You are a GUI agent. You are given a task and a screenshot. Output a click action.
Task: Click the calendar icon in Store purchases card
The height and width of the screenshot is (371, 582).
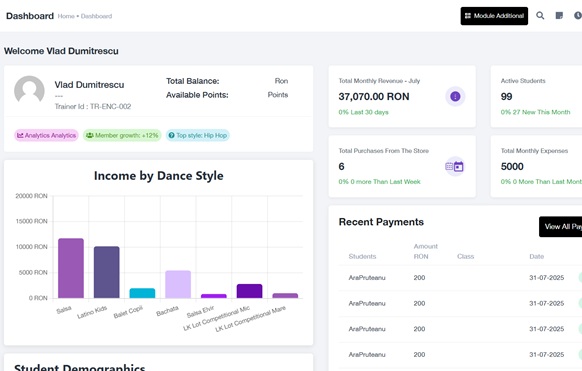point(455,166)
